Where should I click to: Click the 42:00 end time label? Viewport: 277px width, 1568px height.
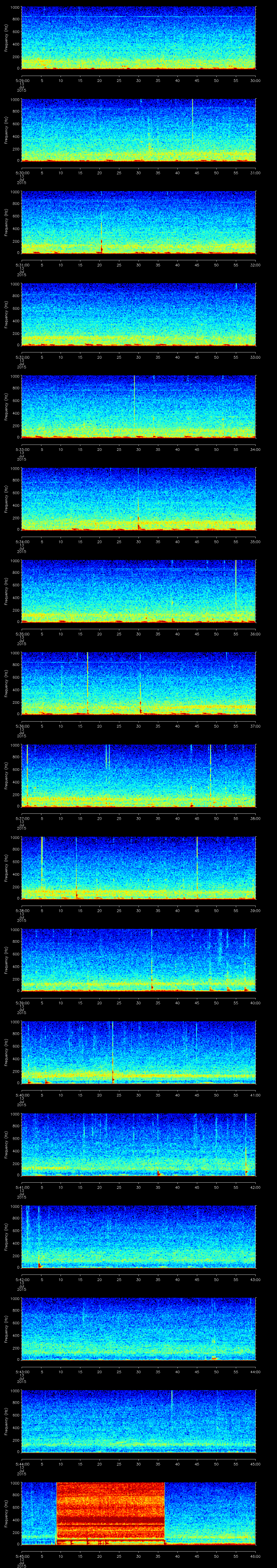point(255,1186)
